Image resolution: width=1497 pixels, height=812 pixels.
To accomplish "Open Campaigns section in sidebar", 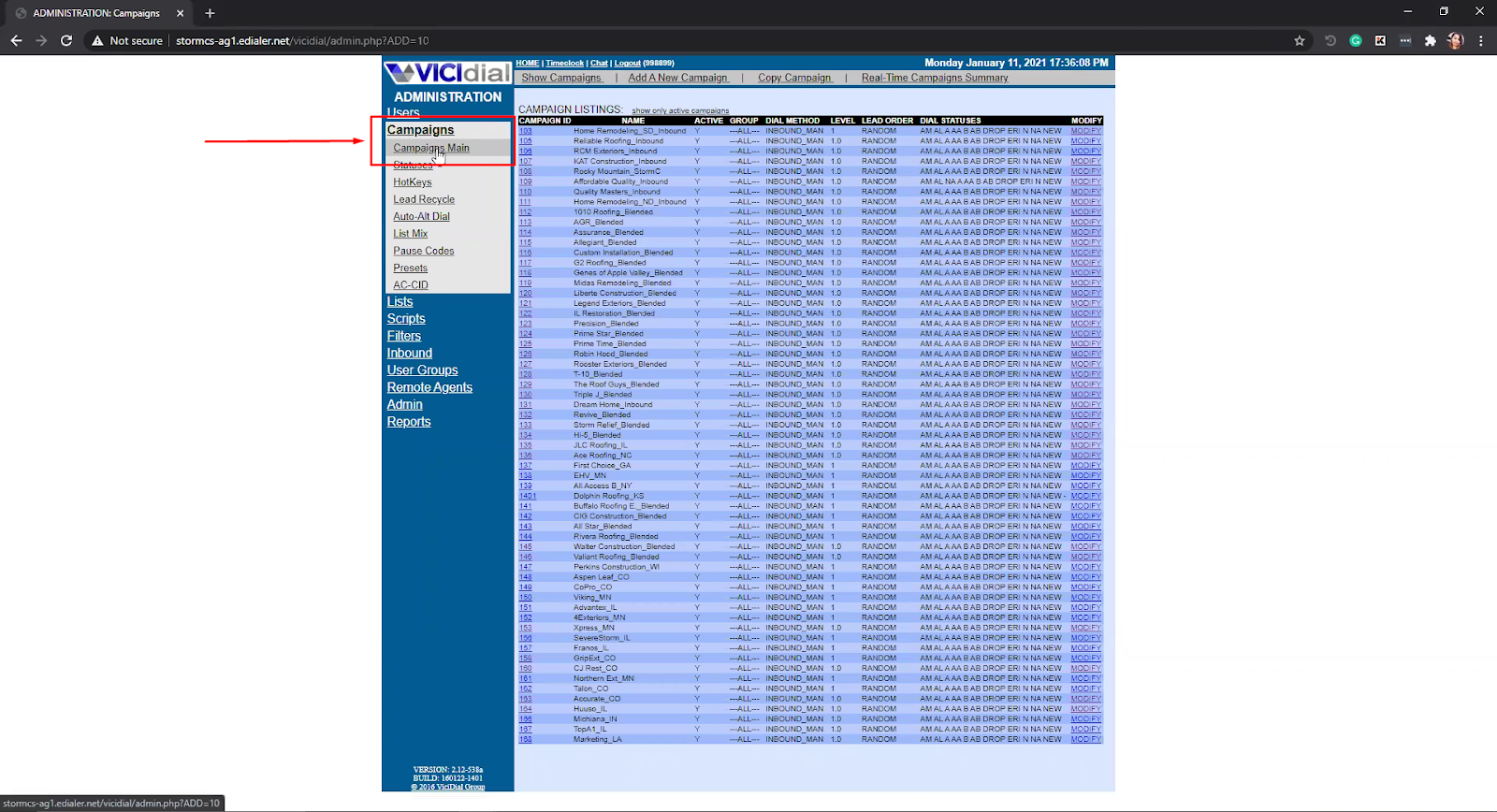I will 420,130.
